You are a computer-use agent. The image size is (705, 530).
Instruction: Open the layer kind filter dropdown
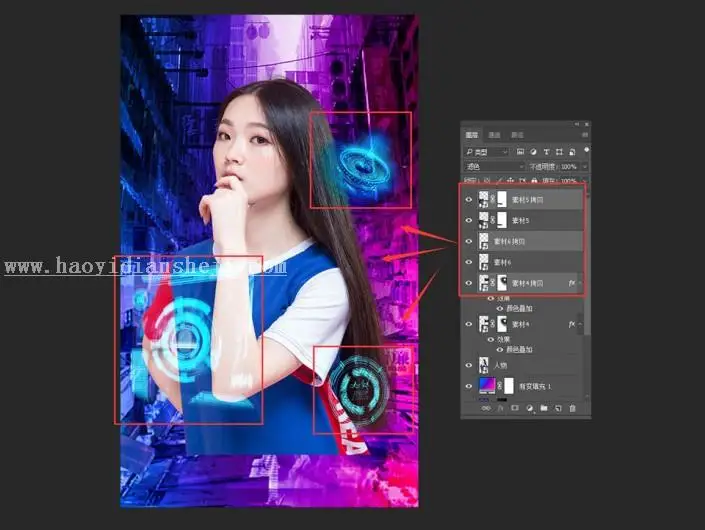click(x=486, y=152)
